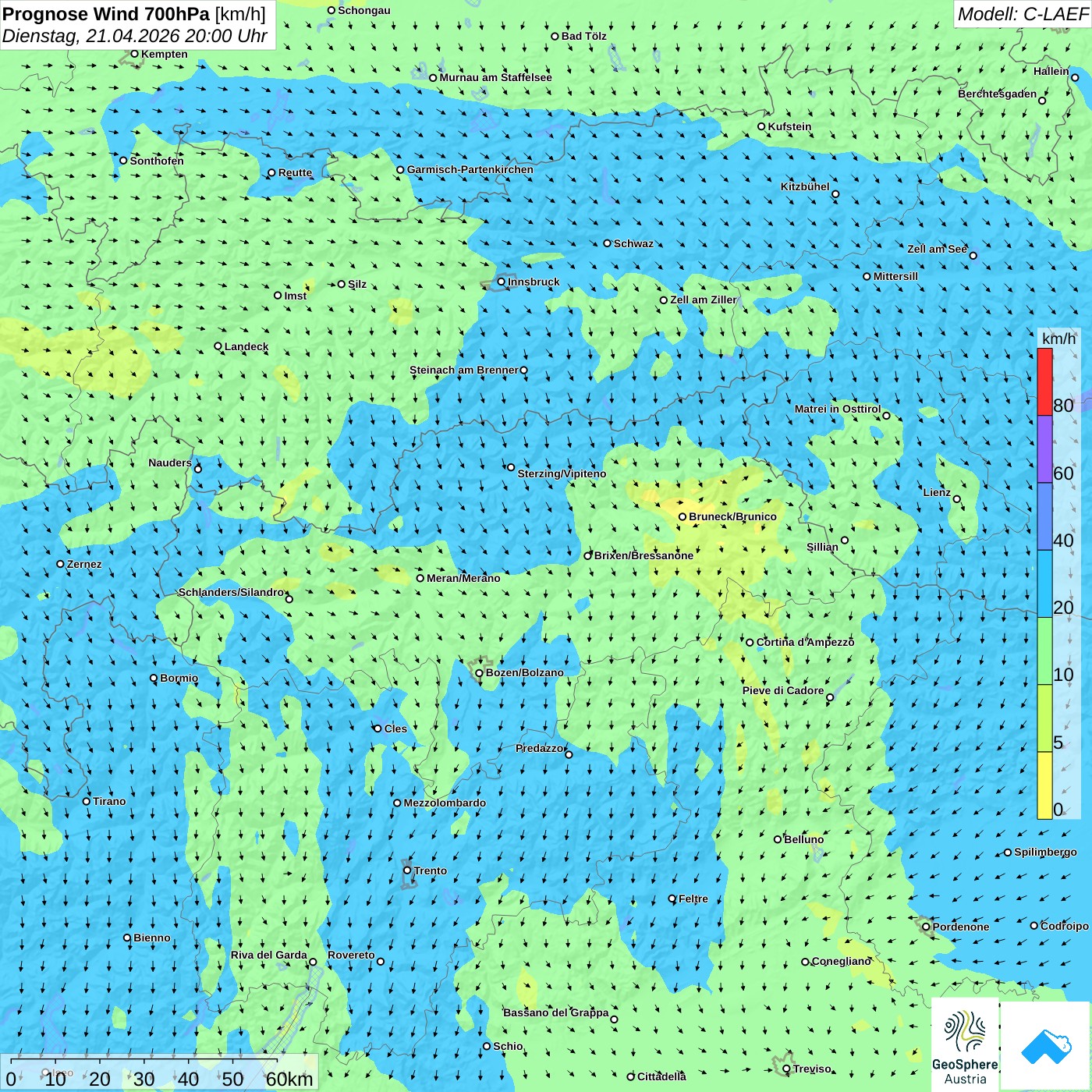The width and height of the screenshot is (1092, 1092).
Task: Click the Spilimbergo label
Action: pos(1045,852)
